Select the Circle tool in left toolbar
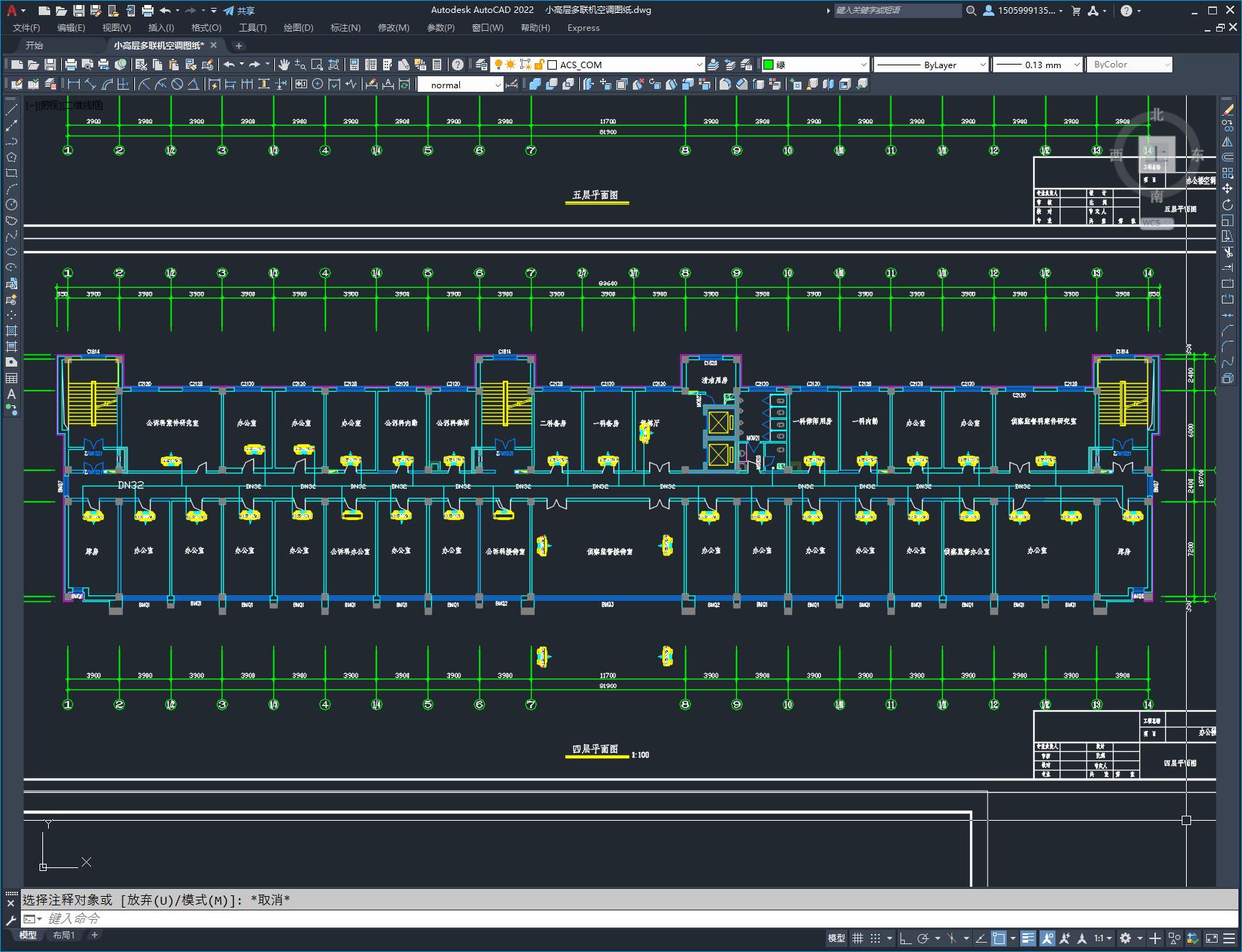The width and height of the screenshot is (1242, 952). click(11, 204)
